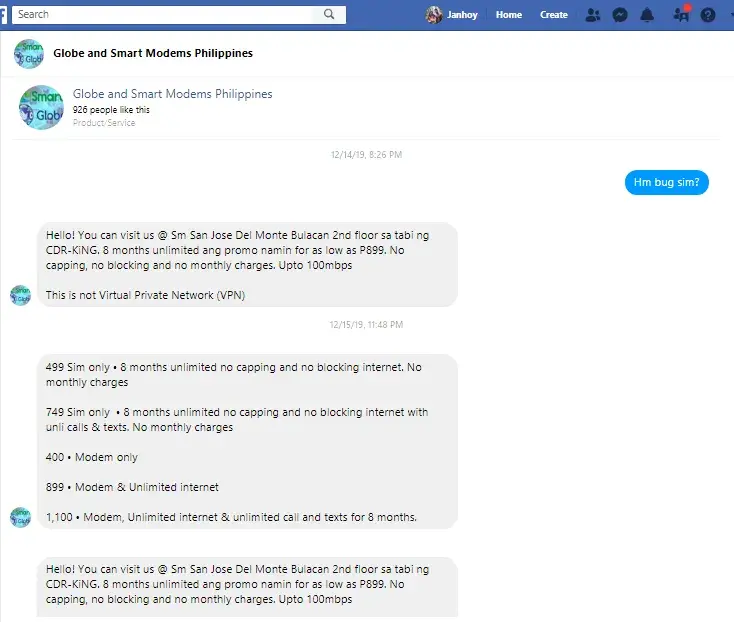The height and width of the screenshot is (622, 734).
Task: Click the friend suggestions icon with red badge
Action: [x=681, y=15]
